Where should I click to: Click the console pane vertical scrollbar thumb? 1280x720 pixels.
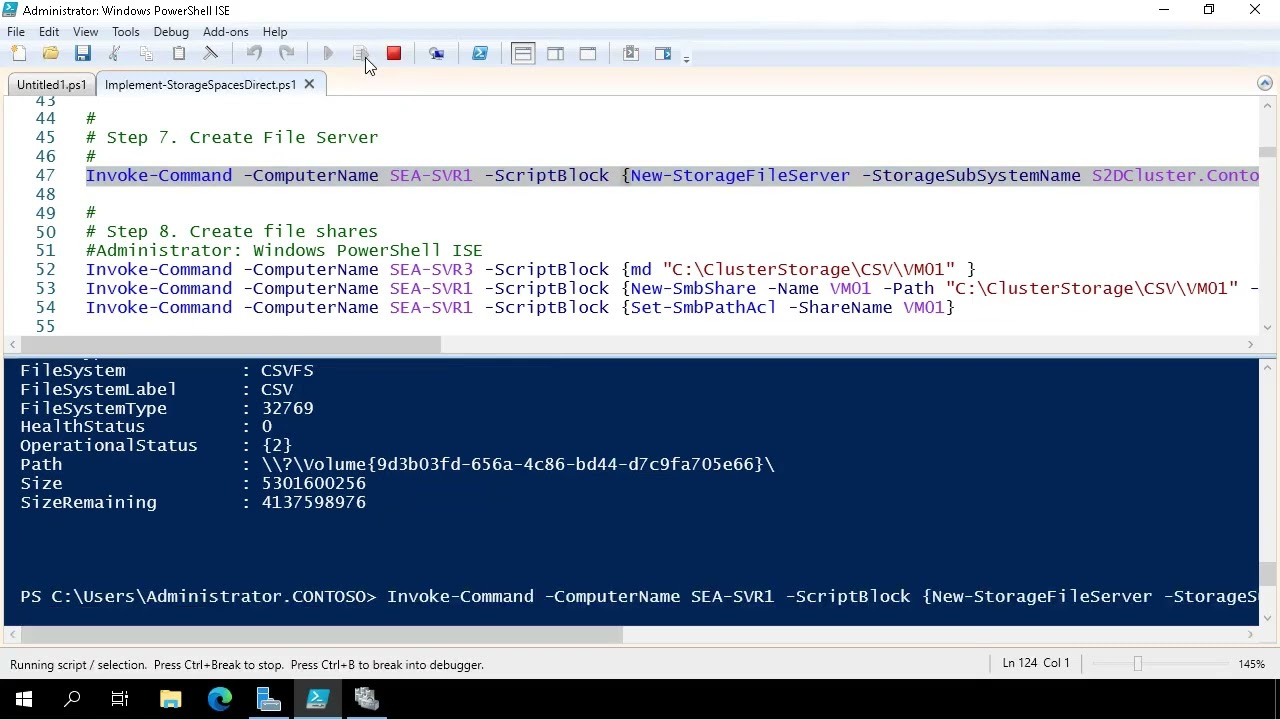pos(1267,574)
